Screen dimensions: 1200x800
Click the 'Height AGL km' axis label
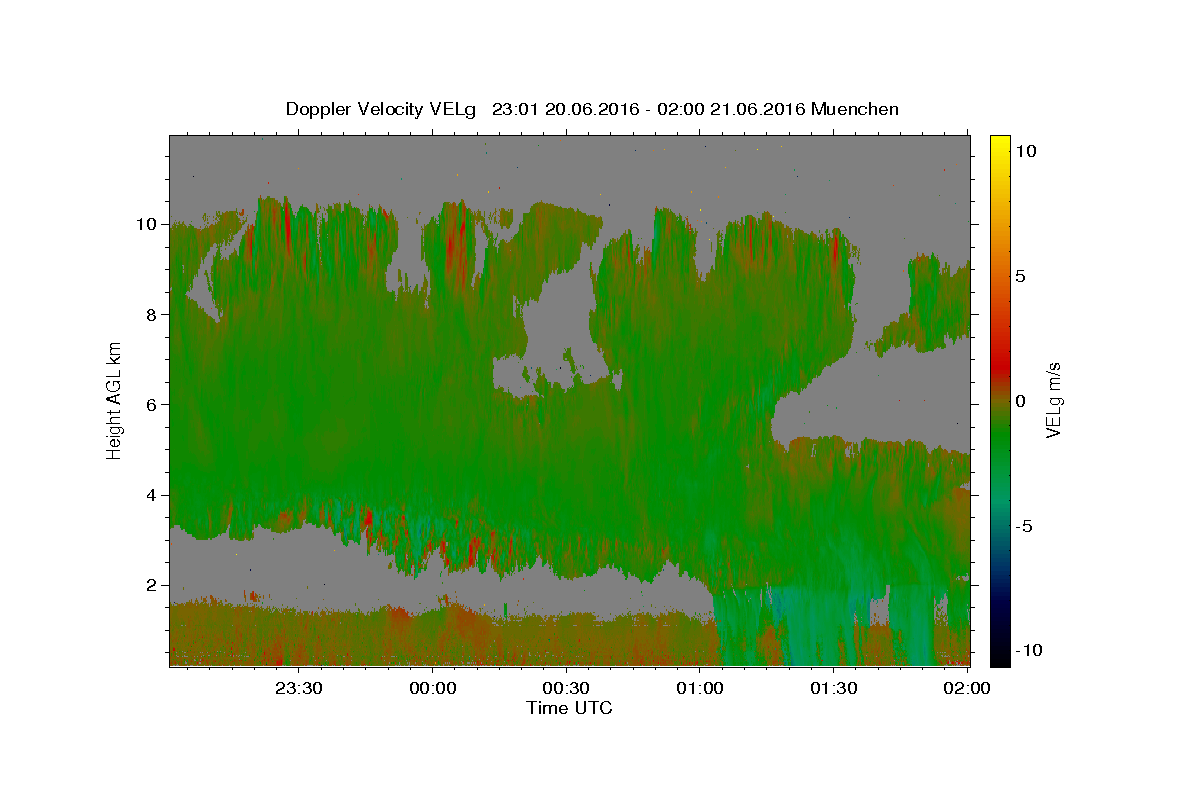click(114, 400)
